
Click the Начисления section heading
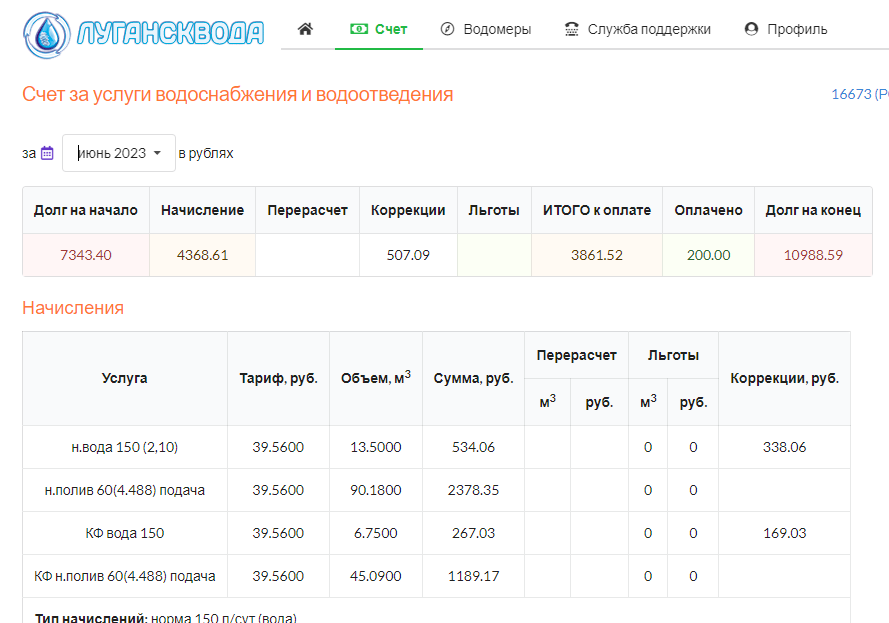pos(73,308)
